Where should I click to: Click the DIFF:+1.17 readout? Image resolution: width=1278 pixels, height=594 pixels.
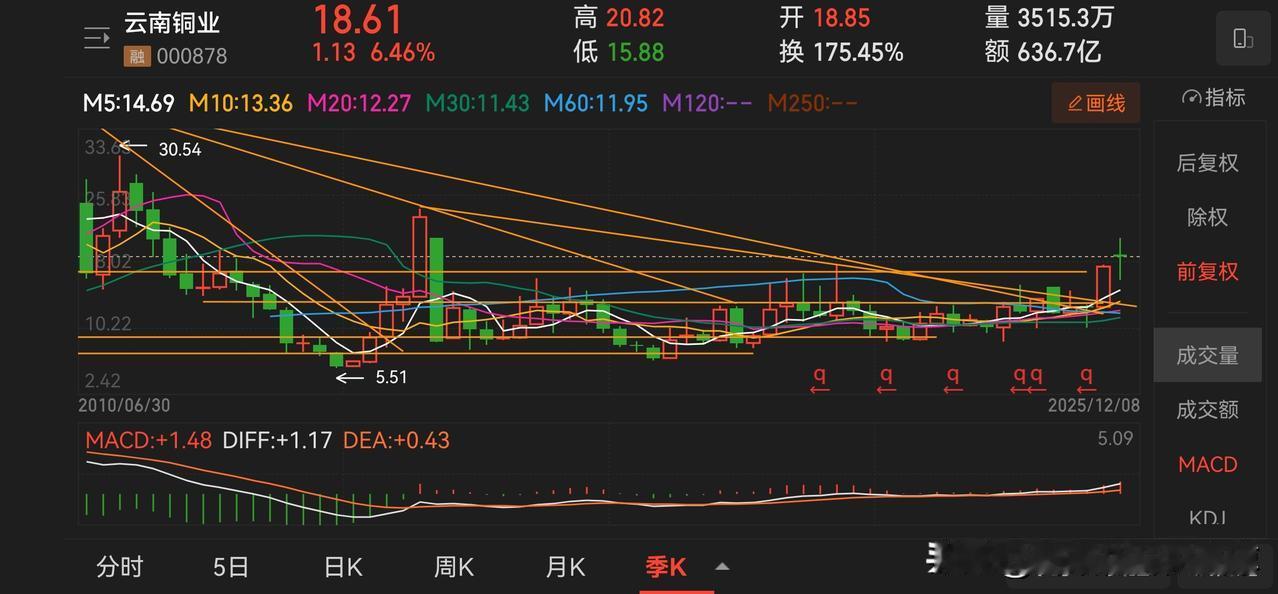pyautogui.click(x=277, y=440)
